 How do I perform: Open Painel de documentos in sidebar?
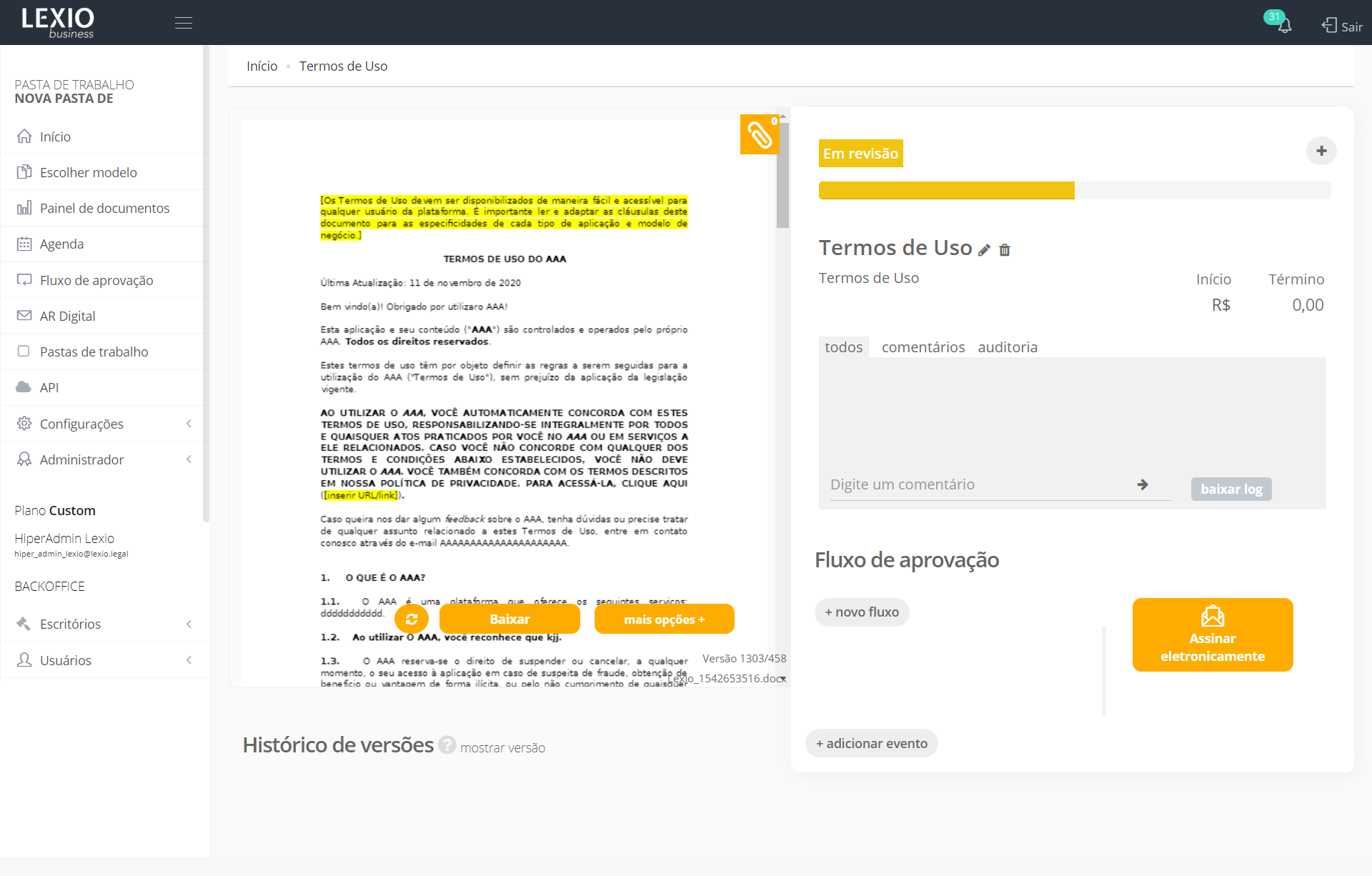point(104,208)
